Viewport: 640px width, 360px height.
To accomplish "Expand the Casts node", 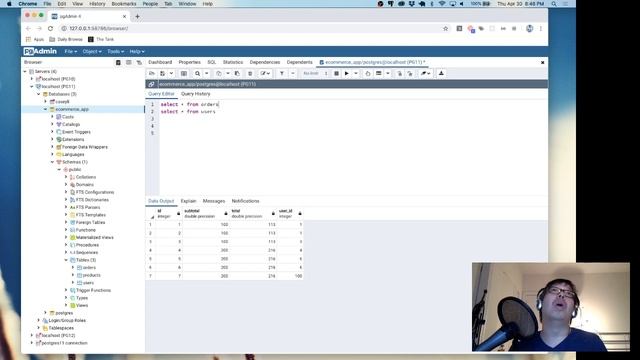I will pyautogui.click(x=52, y=117).
